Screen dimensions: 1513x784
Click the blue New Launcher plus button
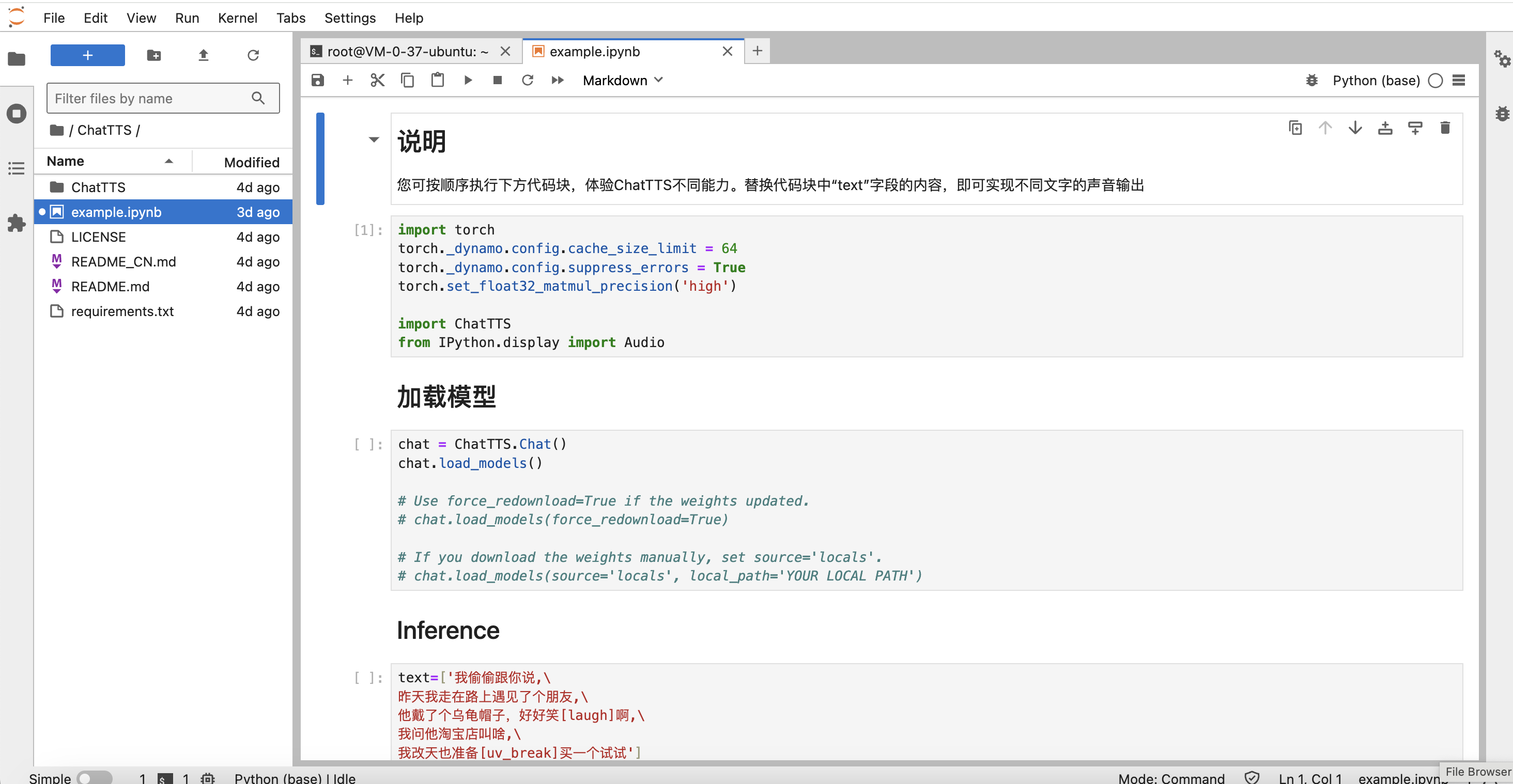pyautogui.click(x=87, y=55)
